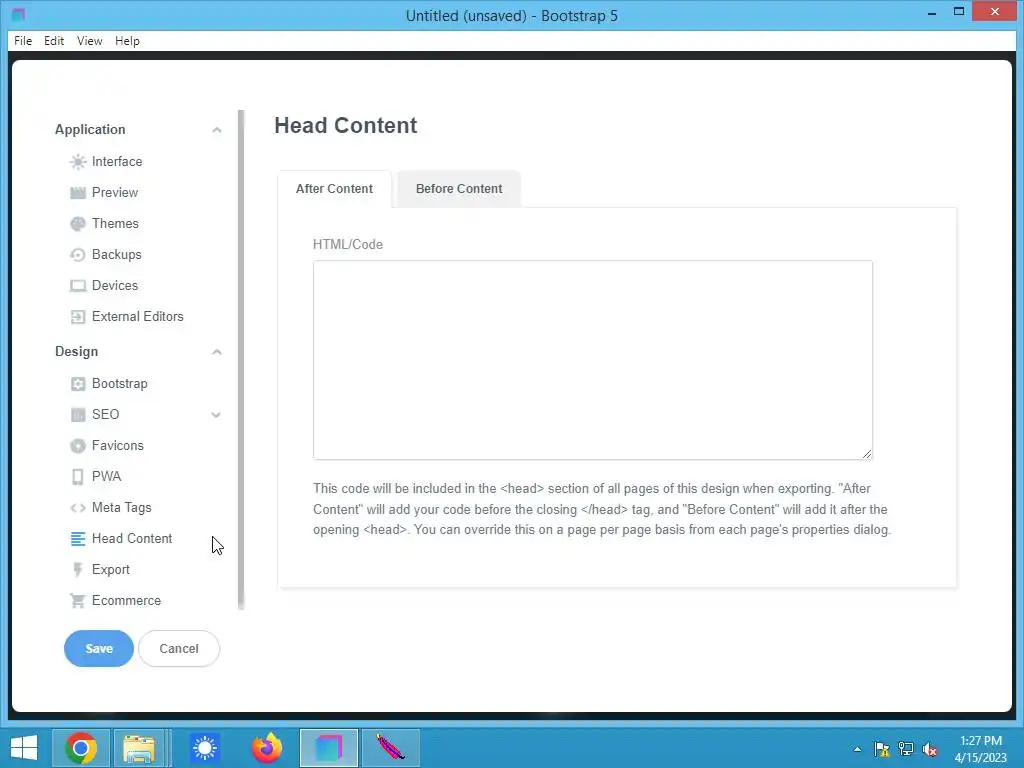
Task: Select Backups settings label
Action: 116,255
